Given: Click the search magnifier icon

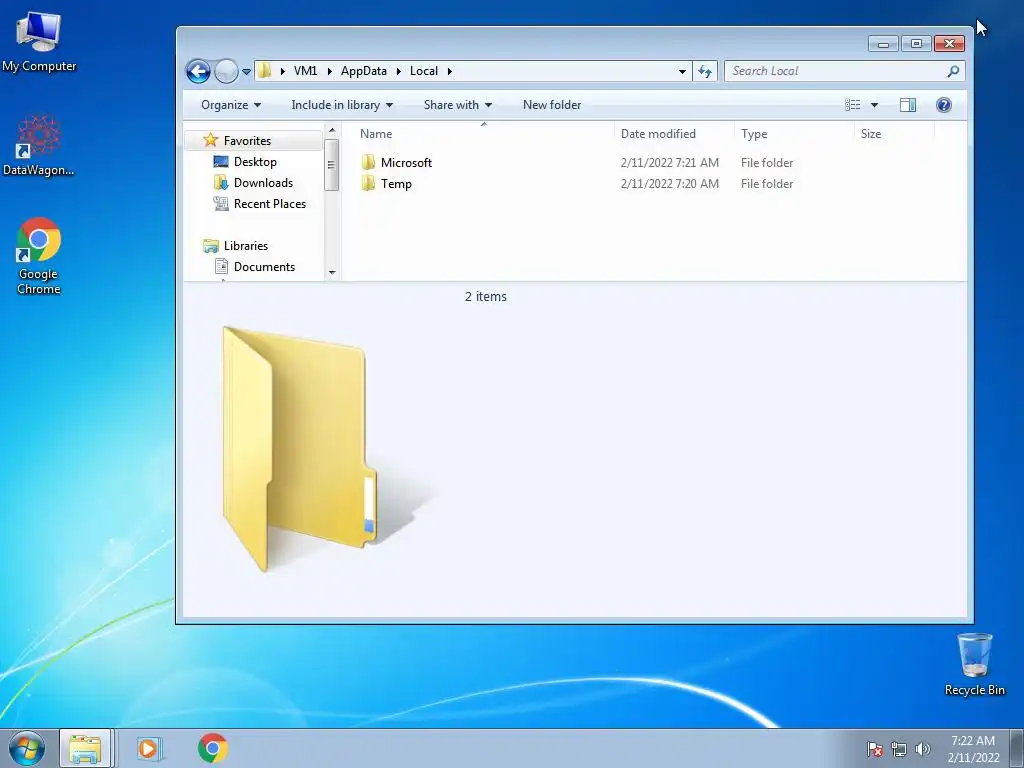Looking at the screenshot, I should (953, 71).
